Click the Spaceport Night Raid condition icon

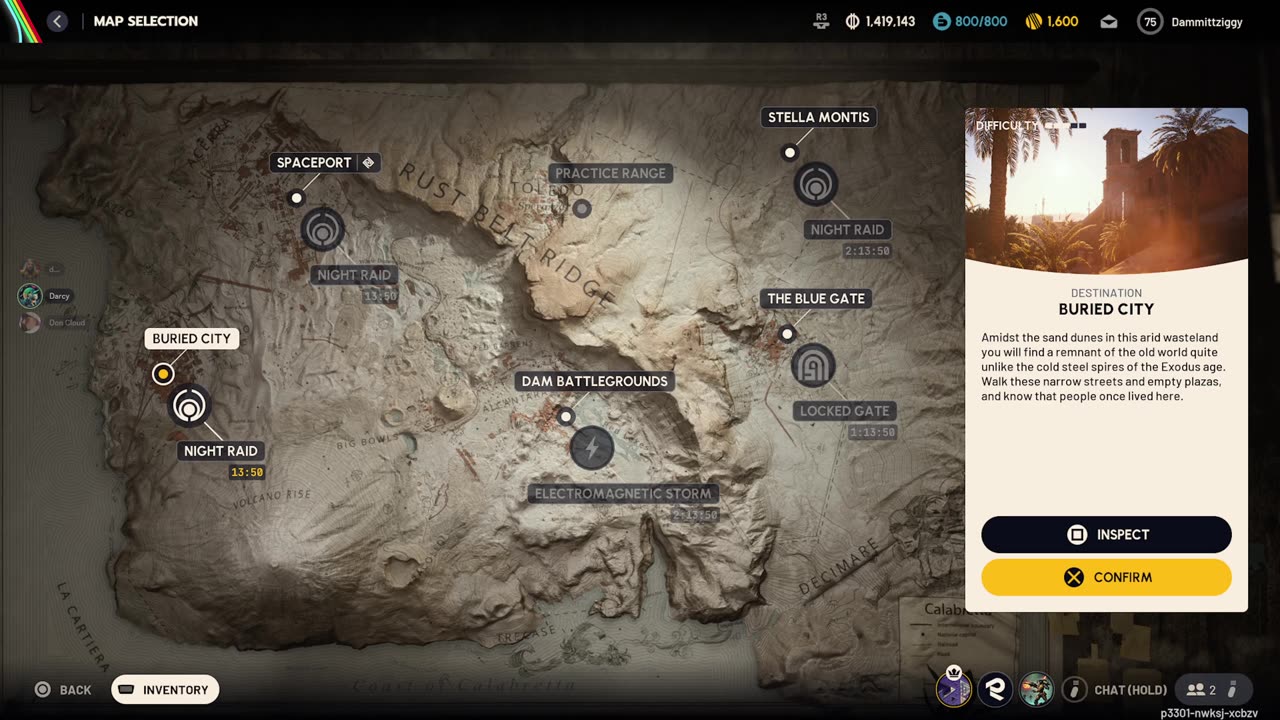coord(323,230)
